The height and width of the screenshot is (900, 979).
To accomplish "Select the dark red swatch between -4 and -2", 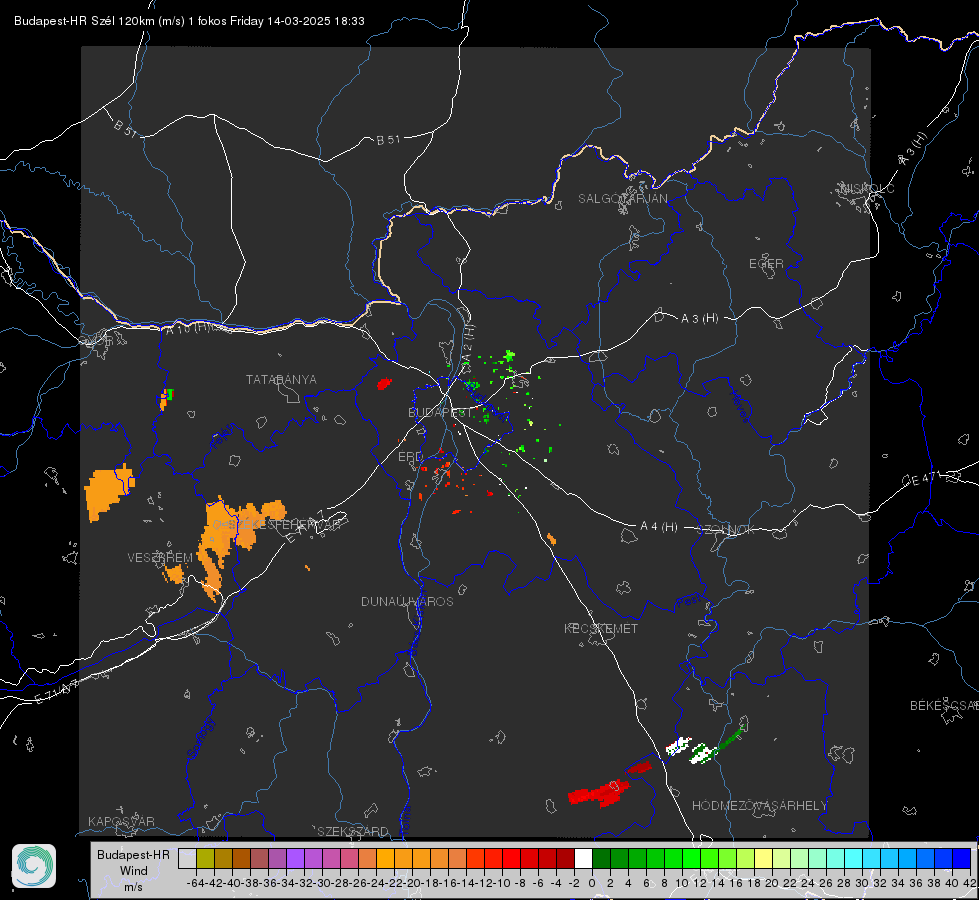I will coord(565,858).
